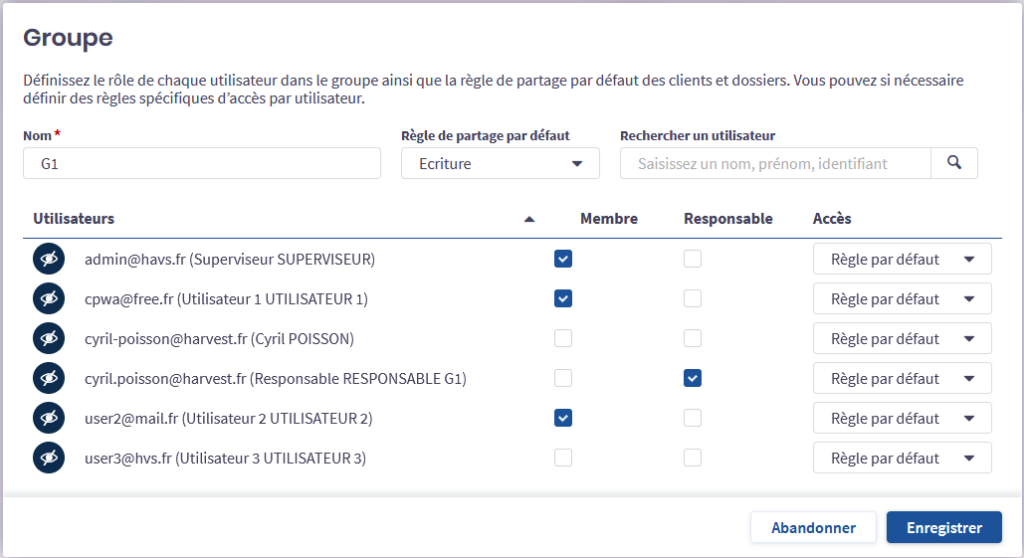Image resolution: width=1024 pixels, height=558 pixels.
Task: Click the Abandonner button
Action: coord(813,527)
